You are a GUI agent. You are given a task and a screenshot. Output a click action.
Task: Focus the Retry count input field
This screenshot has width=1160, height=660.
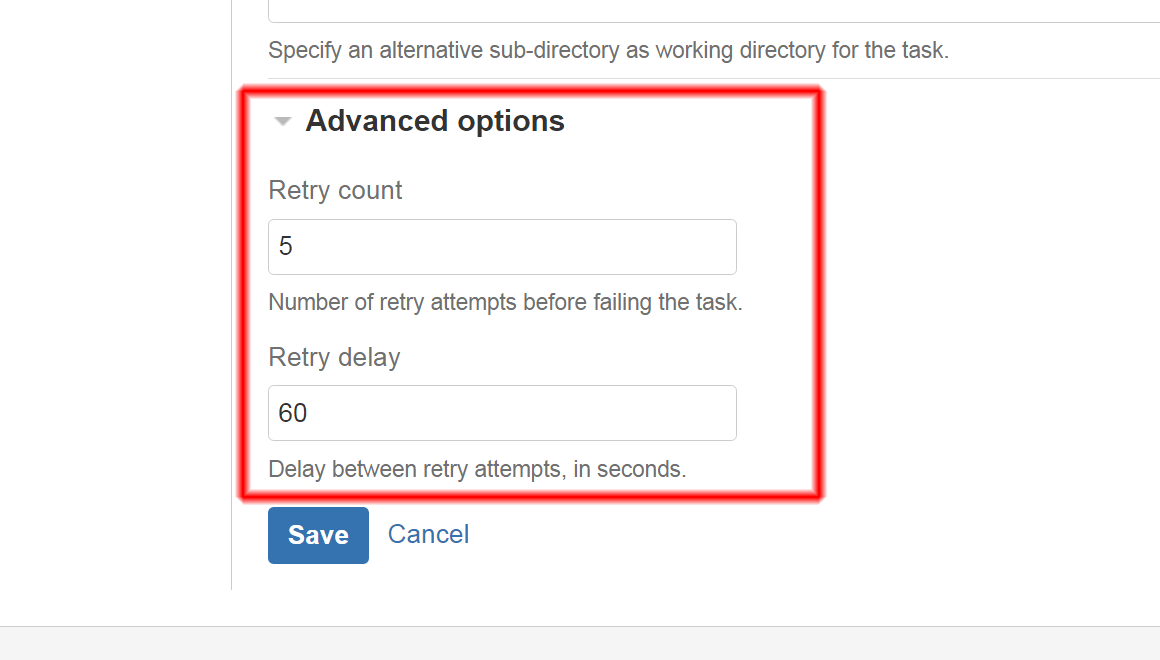(502, 247)
